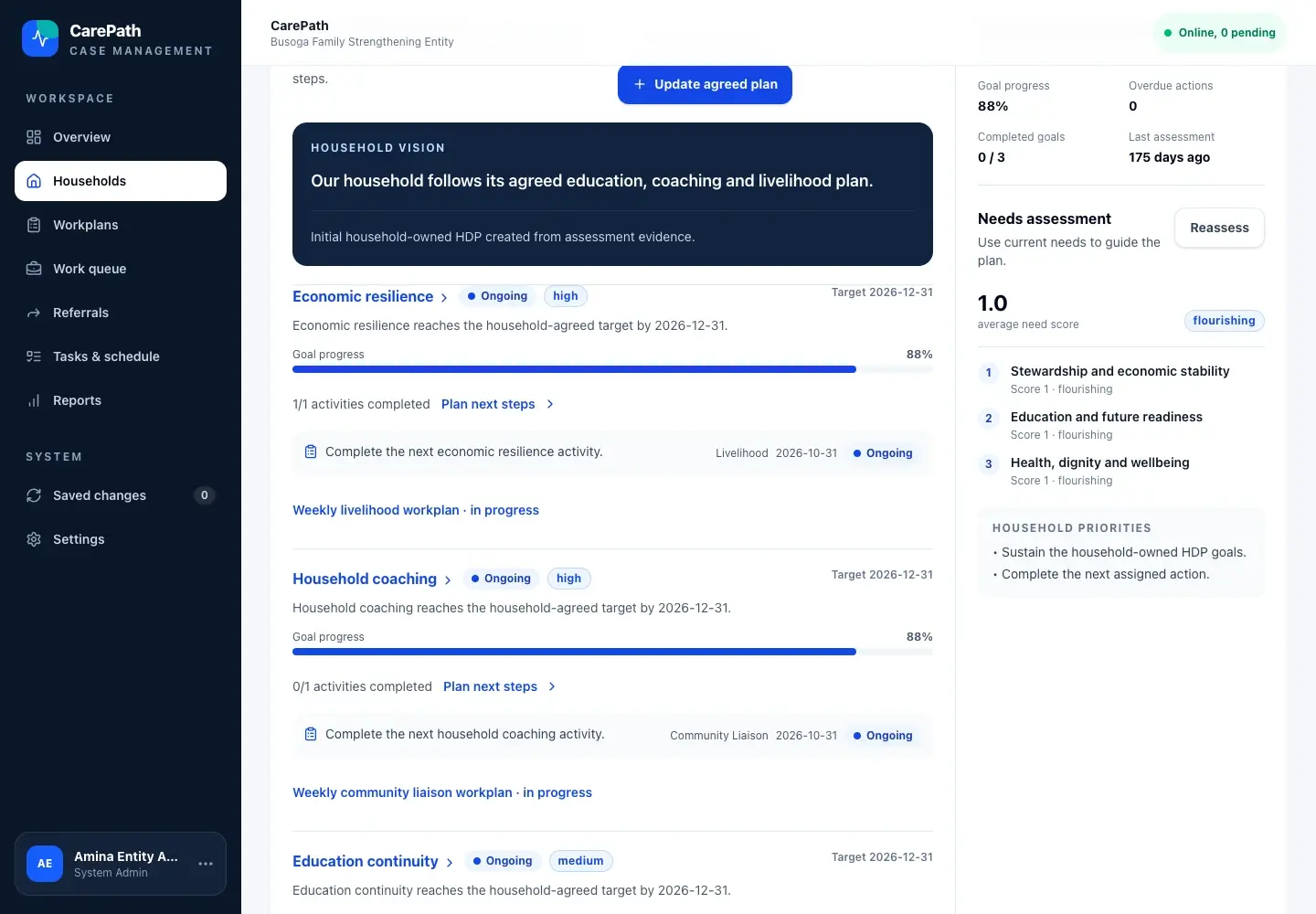The image size is (1316, 914).
Task: Click chevron after Plan next steps under Household coaching
Action: [552, 686]
